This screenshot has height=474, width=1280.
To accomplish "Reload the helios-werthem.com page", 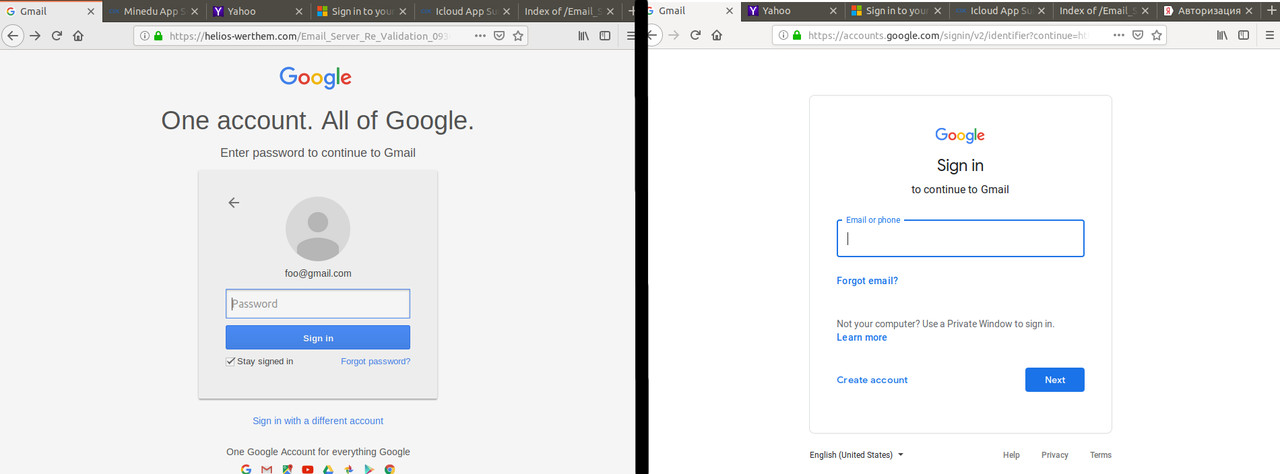I will coord(57,35).
